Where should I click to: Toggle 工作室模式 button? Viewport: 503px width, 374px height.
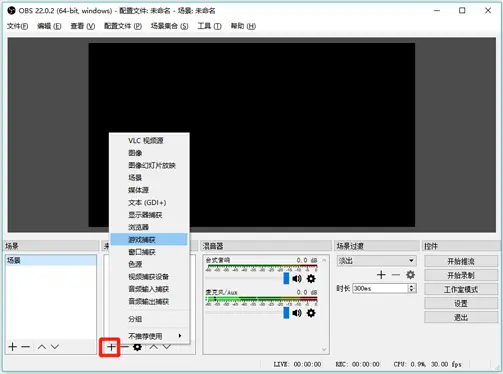(x=461, y=289)
